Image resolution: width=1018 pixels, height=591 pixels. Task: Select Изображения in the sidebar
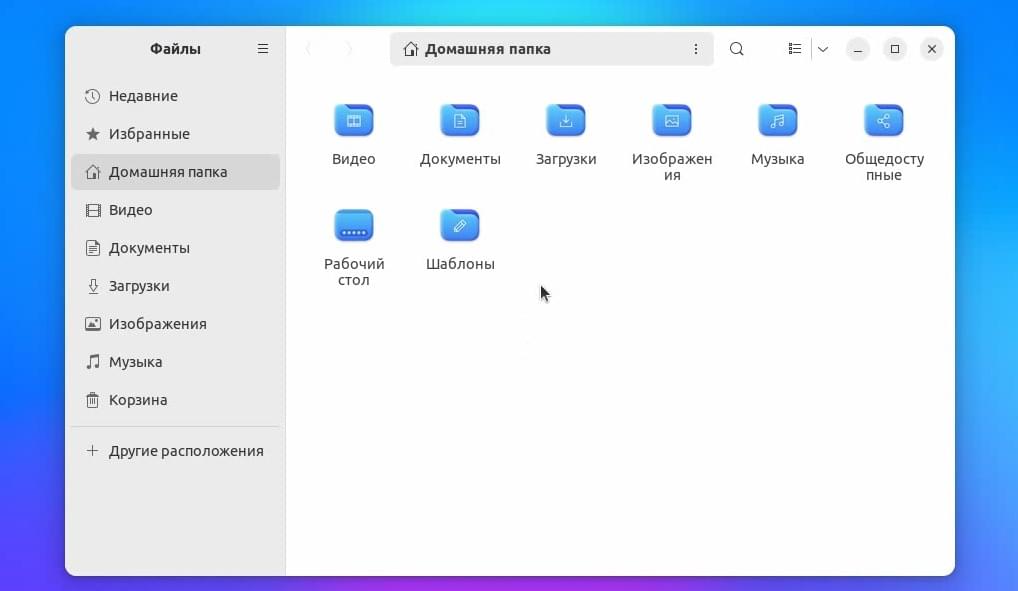(x=175, y=324)
